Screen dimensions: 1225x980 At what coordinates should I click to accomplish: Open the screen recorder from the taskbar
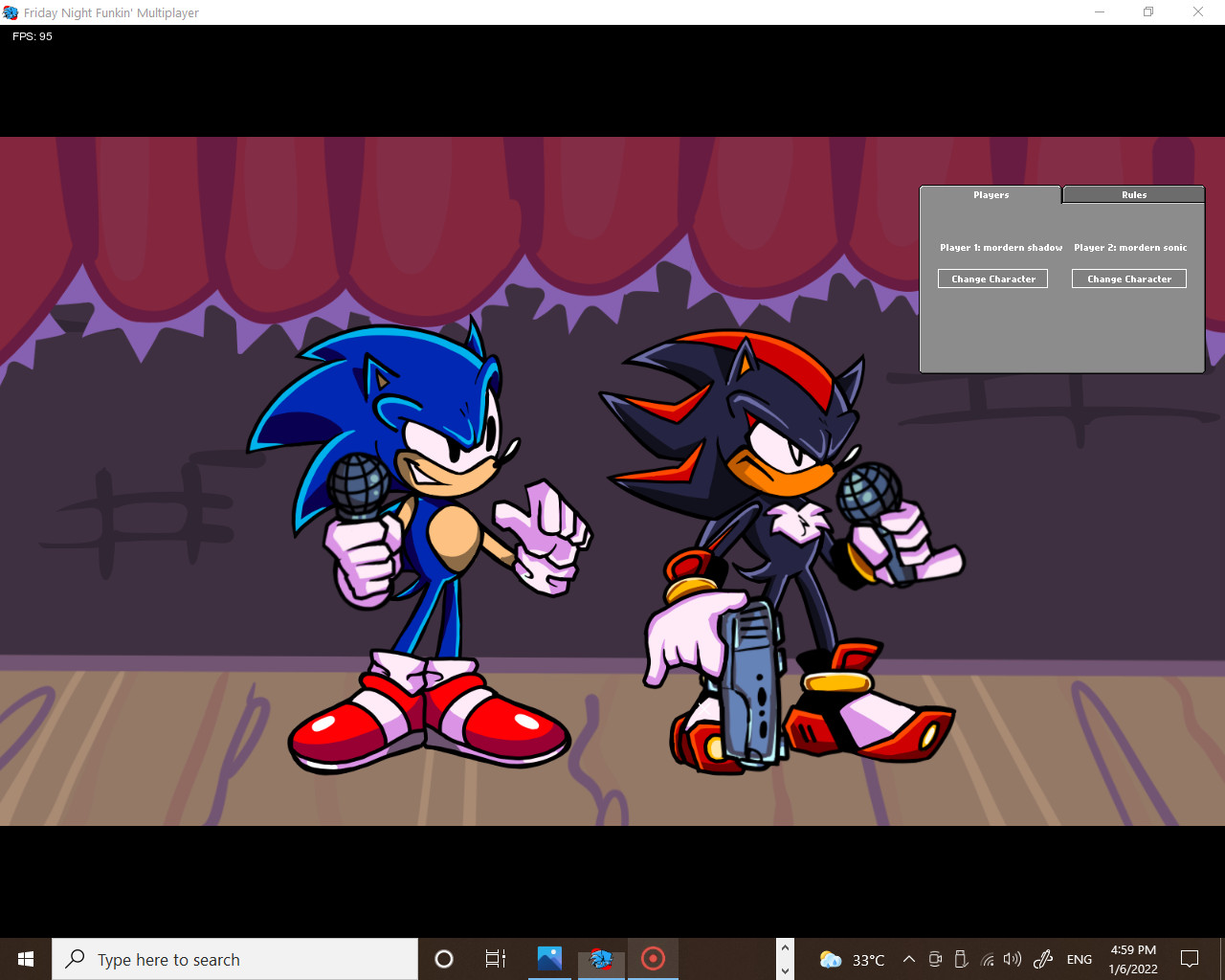[653, 959]
